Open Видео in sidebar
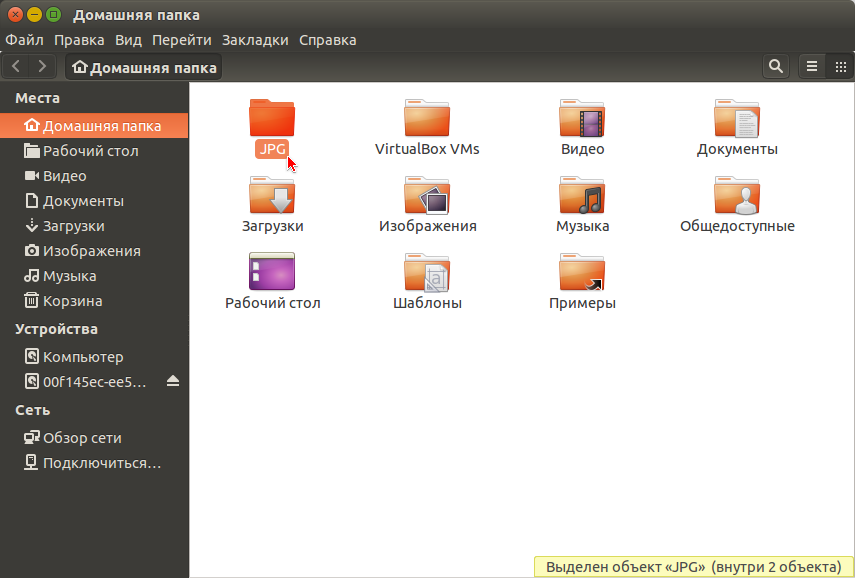Screen dimensions: 855x578 pos(94,176)
